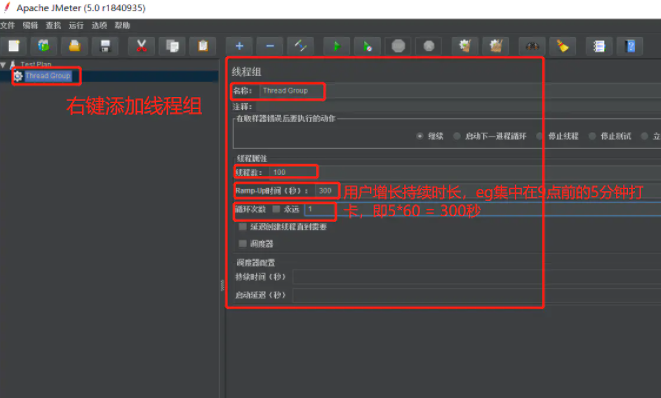Click the 名称 field containing Thread Group
This screenshot has height=398, width=661.
[460, 91]
